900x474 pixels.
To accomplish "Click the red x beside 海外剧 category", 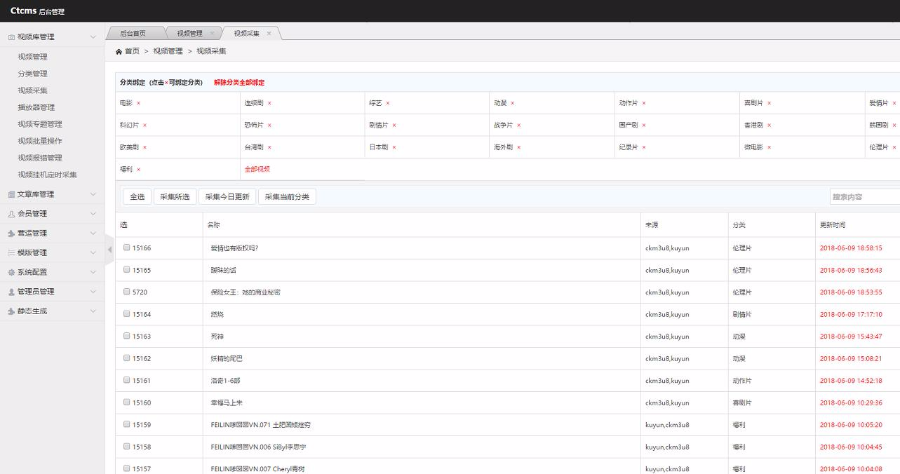I will pos(519,147).
